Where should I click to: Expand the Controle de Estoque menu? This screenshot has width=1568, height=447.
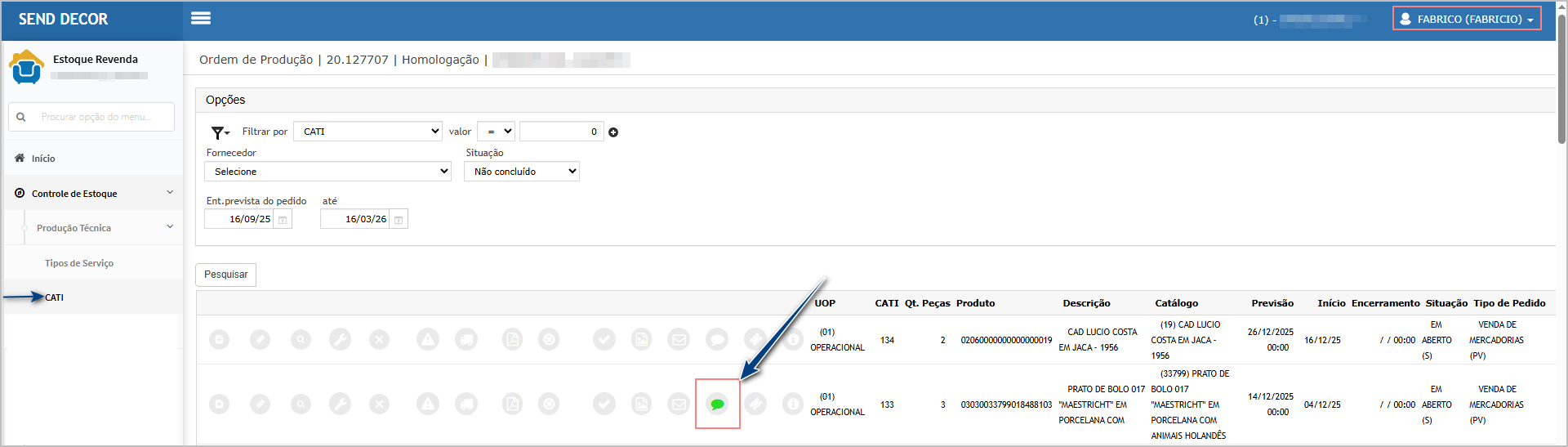92,194
